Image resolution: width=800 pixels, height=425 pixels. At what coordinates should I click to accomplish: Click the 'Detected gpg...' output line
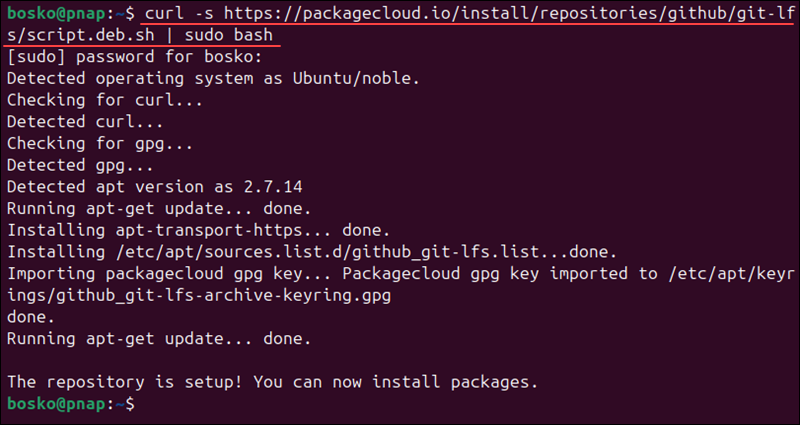pos(80,165)
